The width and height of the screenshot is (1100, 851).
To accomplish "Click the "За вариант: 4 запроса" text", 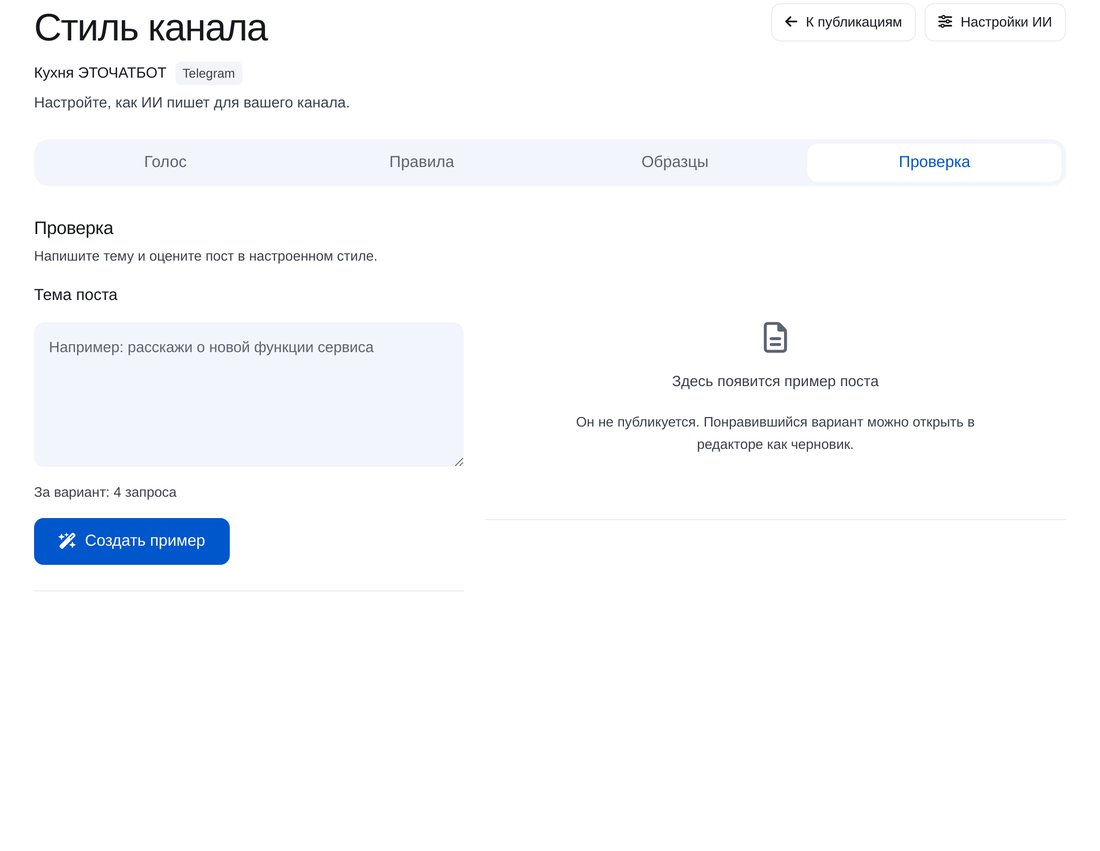I will coord(105,492).
